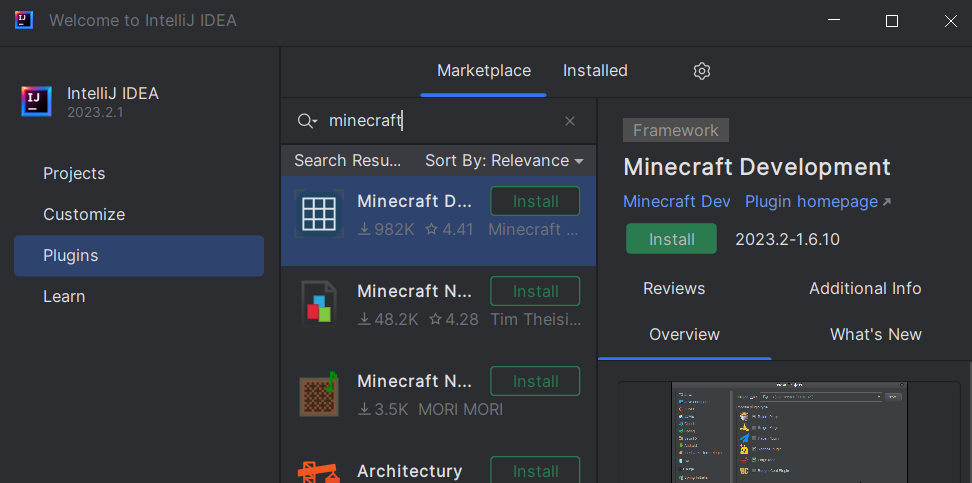This screenshot has width=972, height=483.
Task: Open the Additional Info tab
Action: point(865,288)
